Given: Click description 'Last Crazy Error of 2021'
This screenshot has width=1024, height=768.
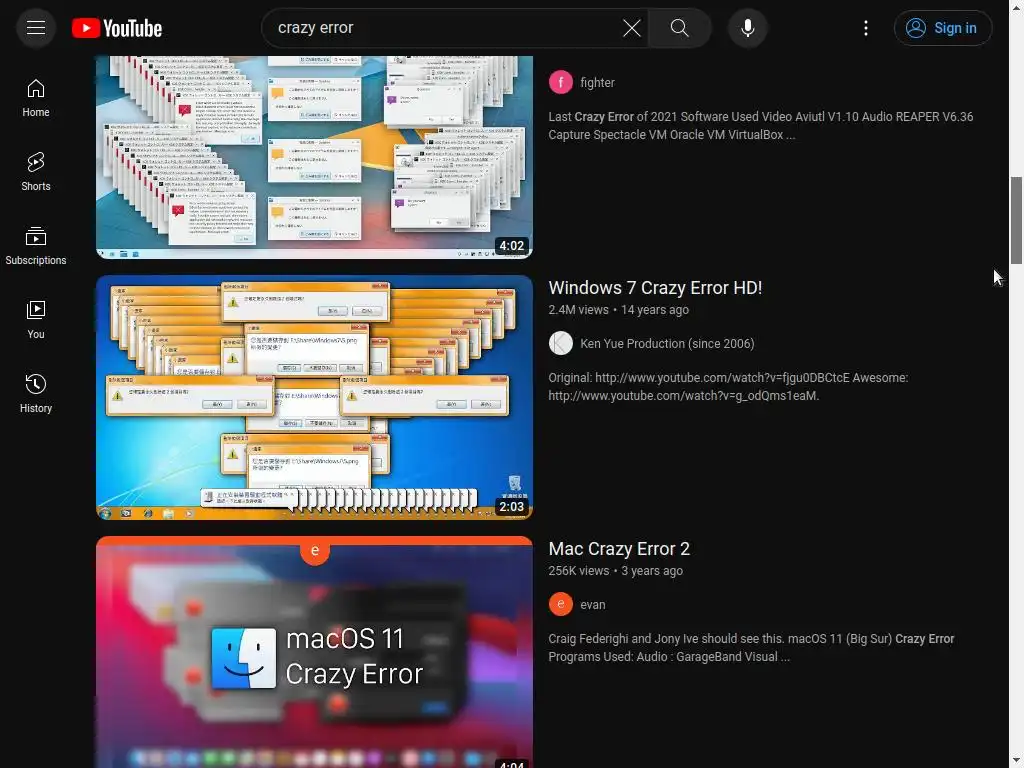Looking at the screenshot, I should tap(760, 125).
